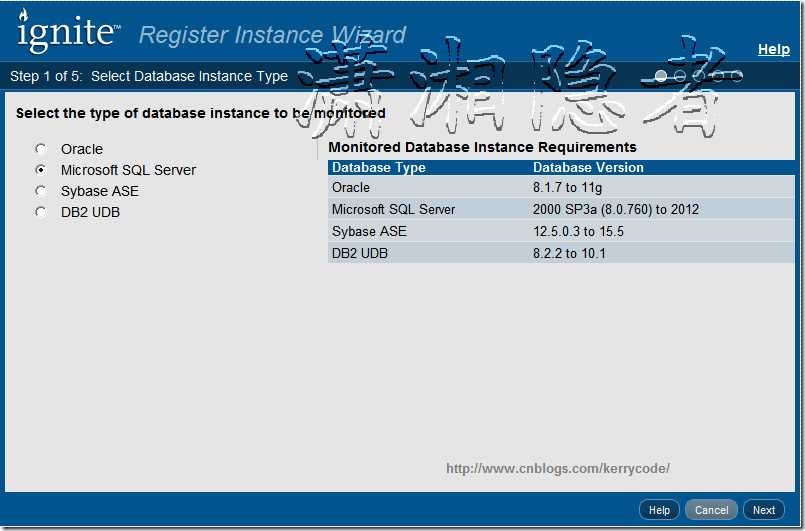Click the ignite logo

[x=67, y=31]
